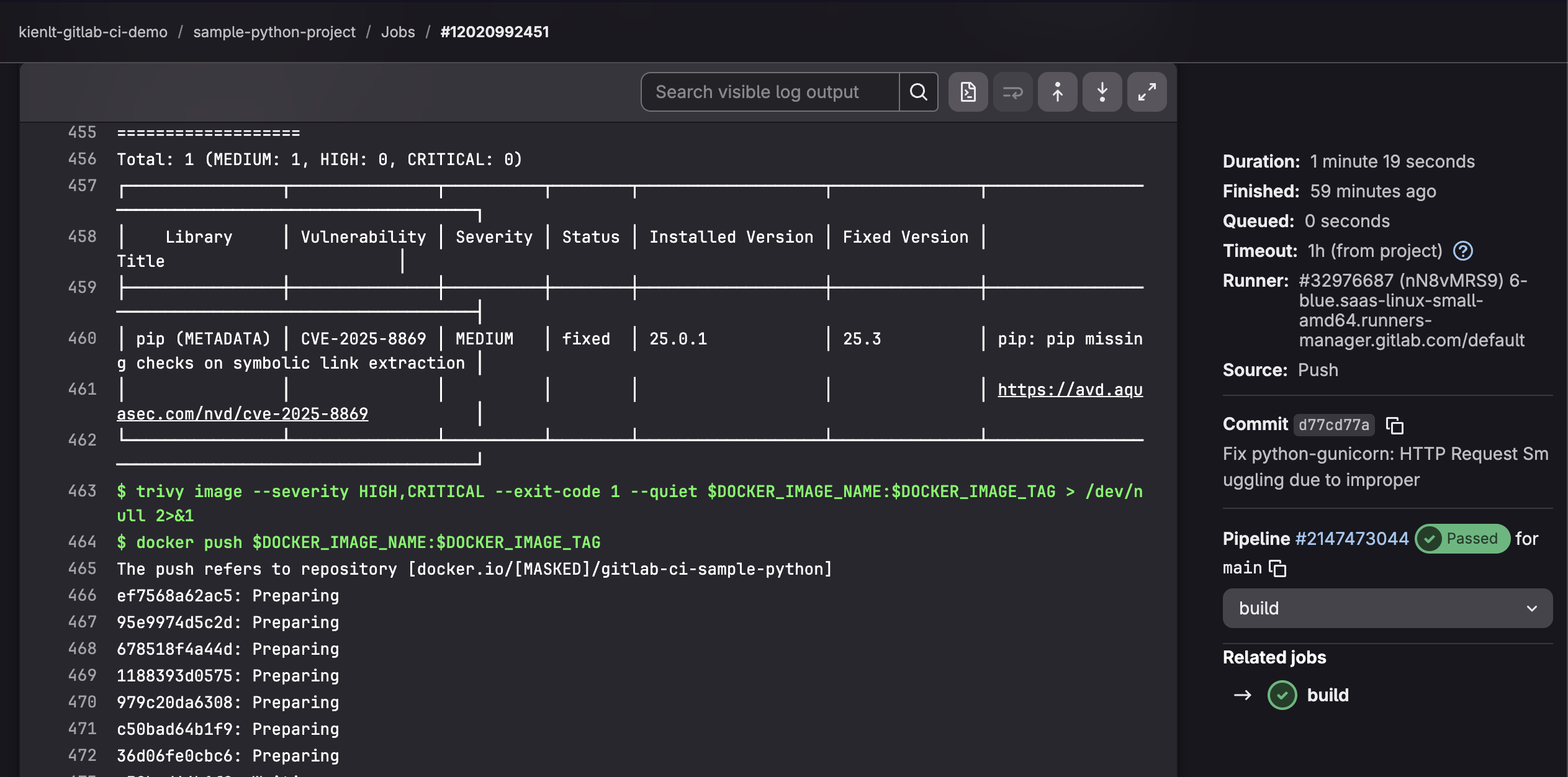Open the sample-python-project breadcrumb
The height and width of the screenshot is (777, 1568).
274,32
